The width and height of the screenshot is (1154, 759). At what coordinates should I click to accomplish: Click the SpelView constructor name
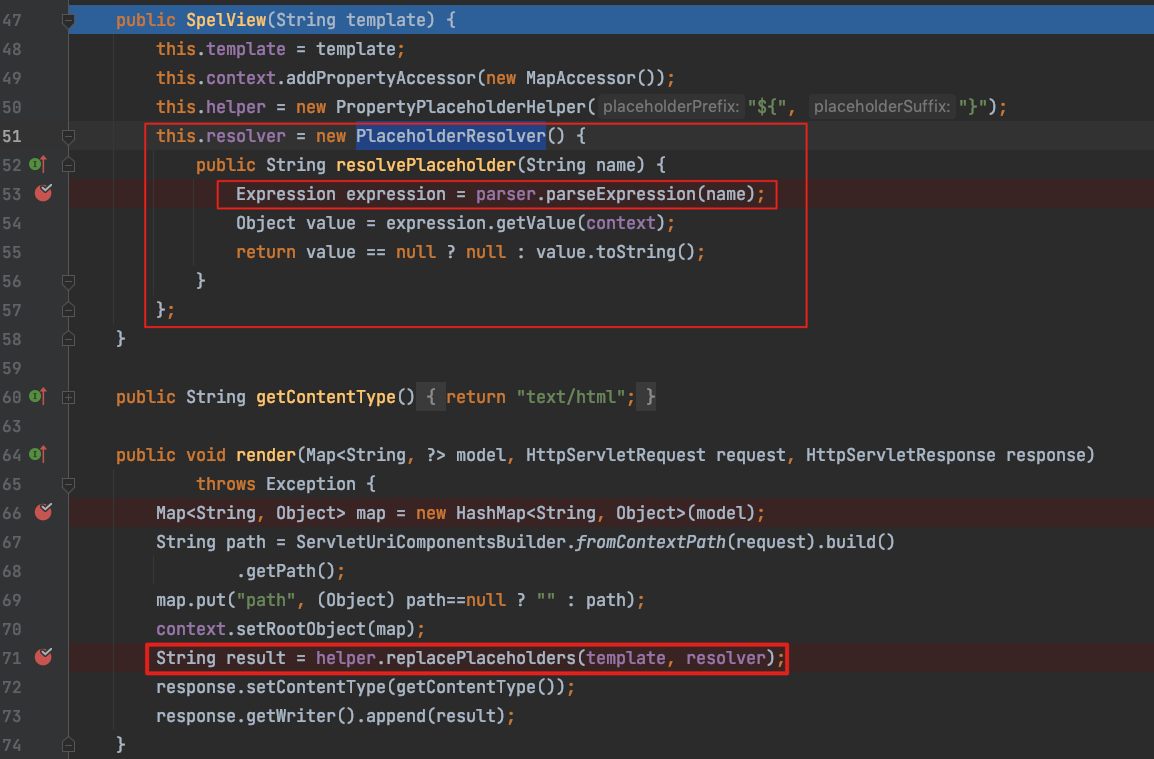(226, 20)
